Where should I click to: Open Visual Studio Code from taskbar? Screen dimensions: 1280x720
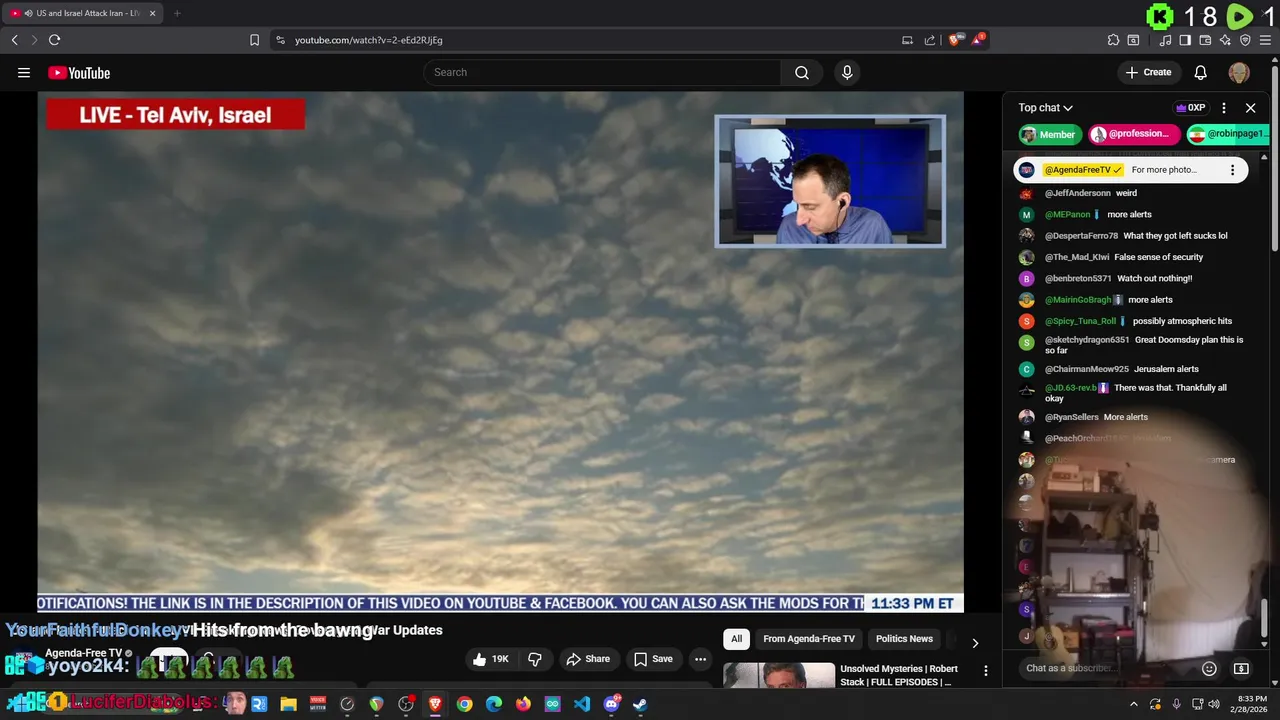tap(582, 704)
